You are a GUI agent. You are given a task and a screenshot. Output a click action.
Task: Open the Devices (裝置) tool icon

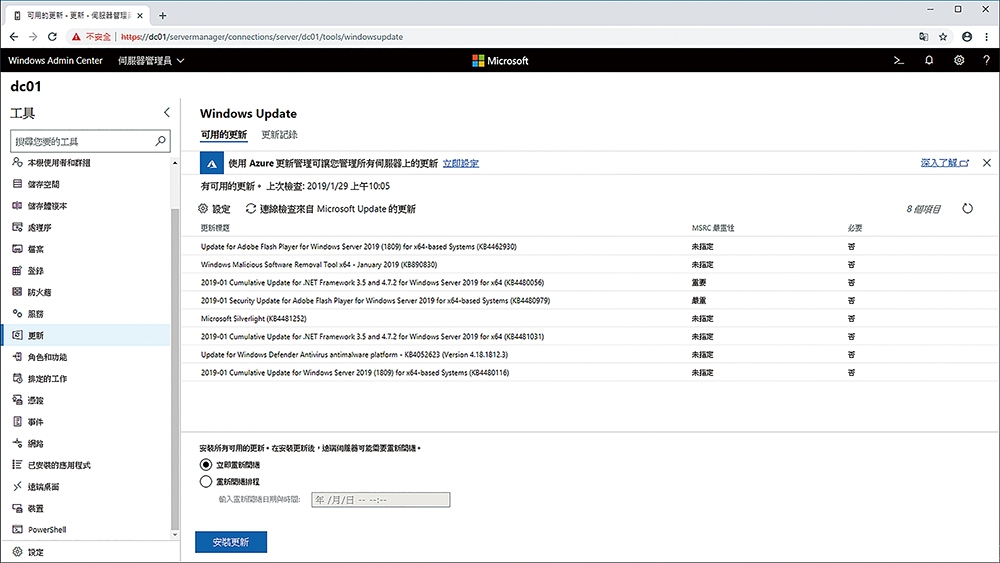pos(17,508)
